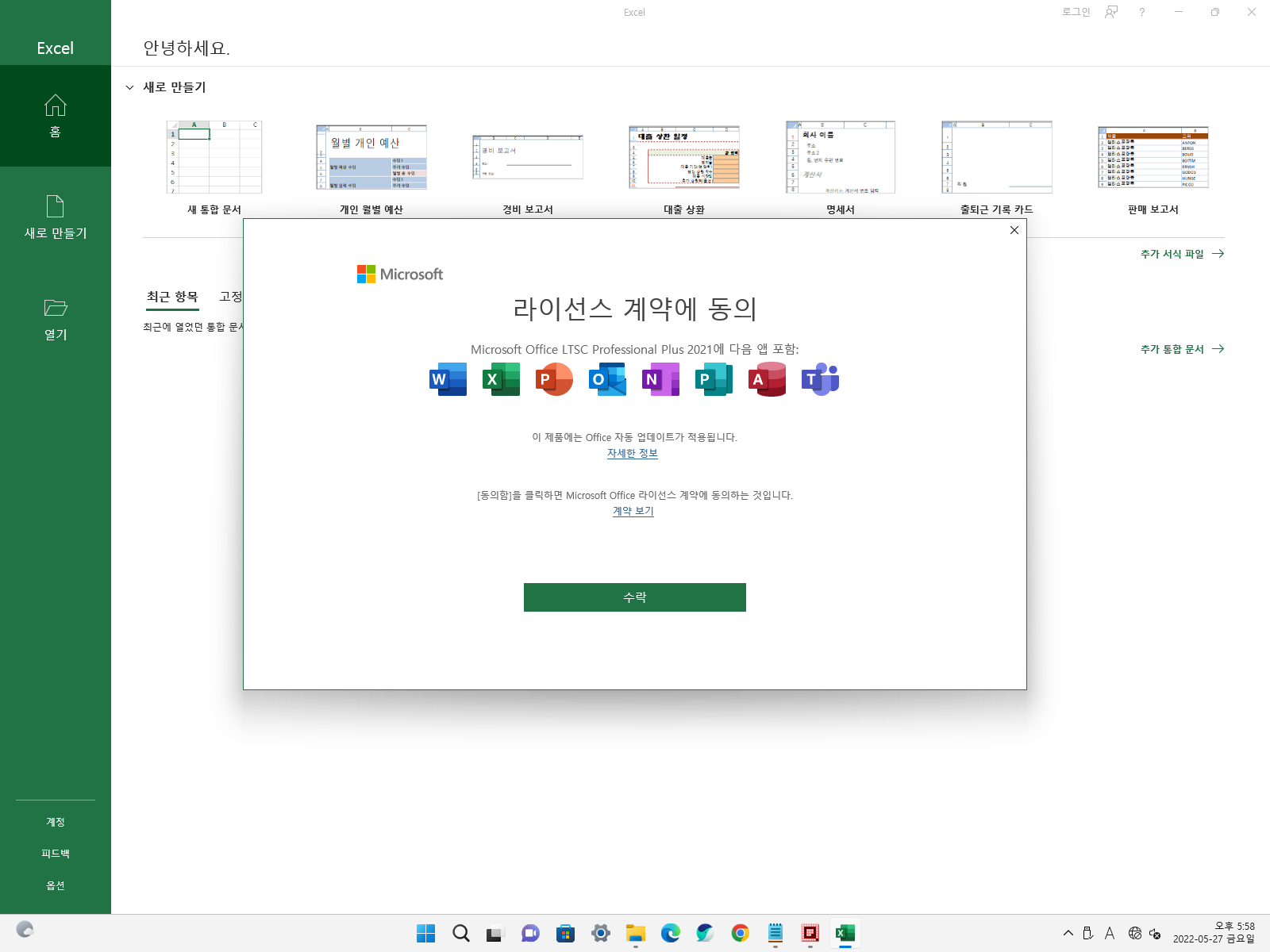Open Task View on the taskbar
This screenshot has width=1270, height=952.
point(495,934)
